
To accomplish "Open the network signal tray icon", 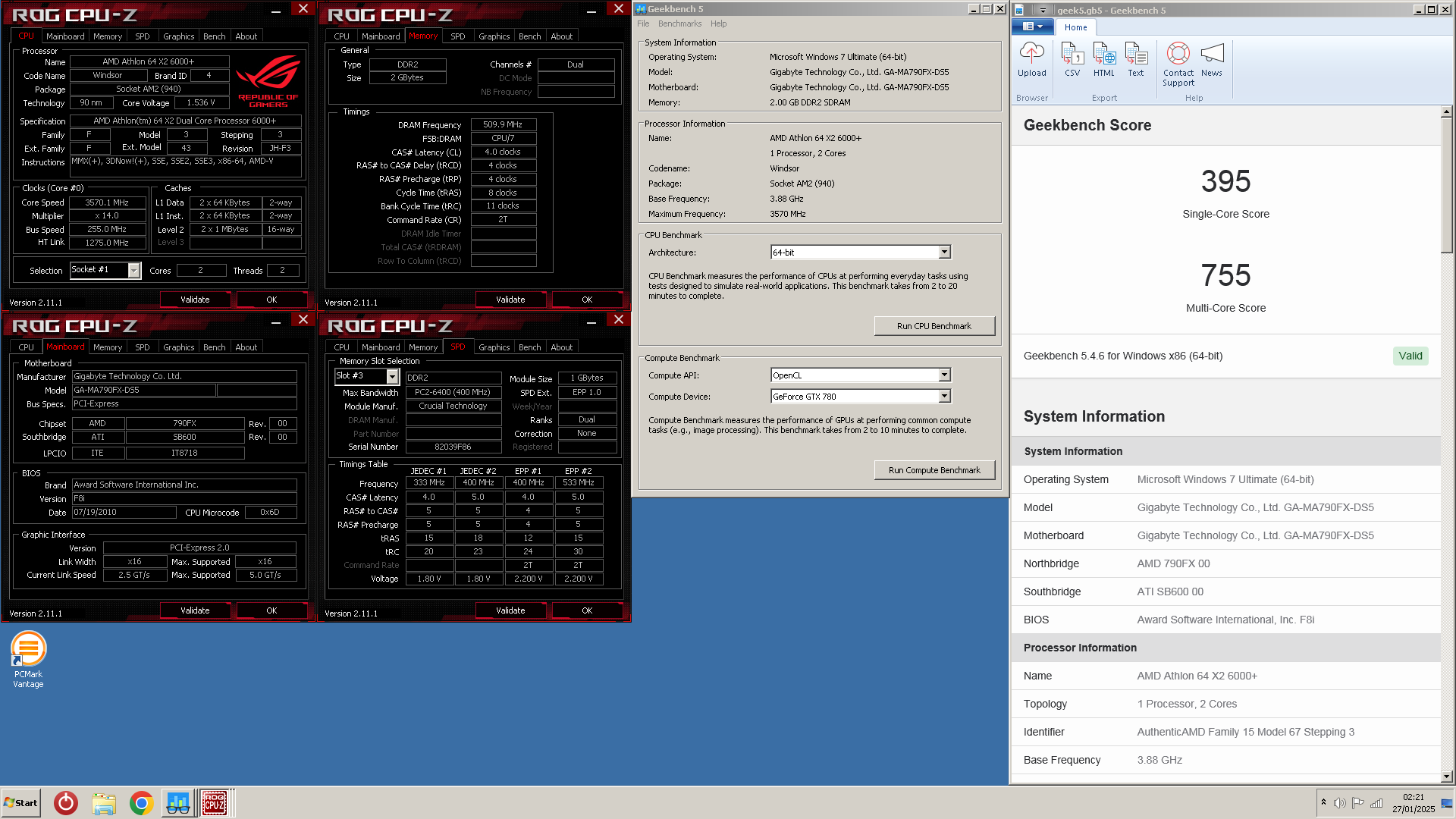I will 1376,803.
